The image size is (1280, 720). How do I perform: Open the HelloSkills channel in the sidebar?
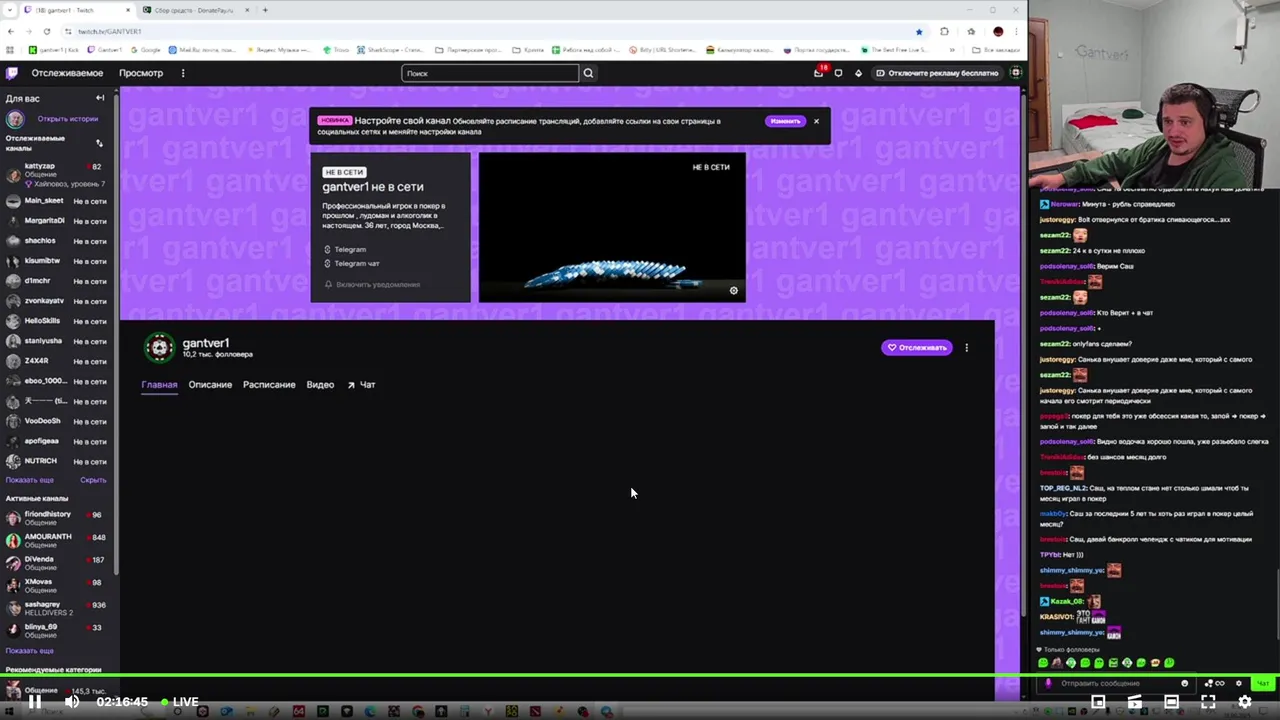[x=58, y=321]
